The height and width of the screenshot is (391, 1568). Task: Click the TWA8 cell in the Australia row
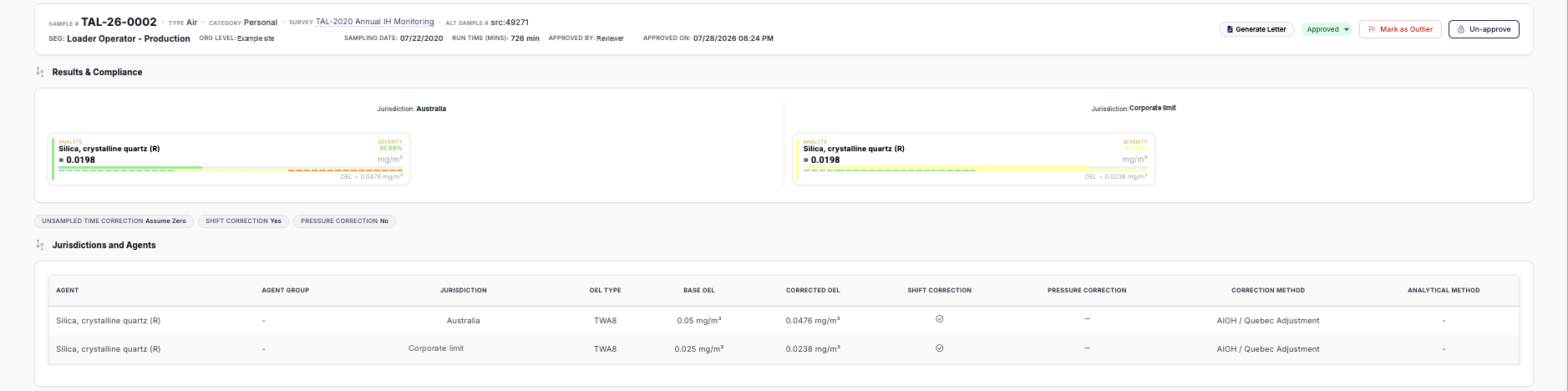606,321
